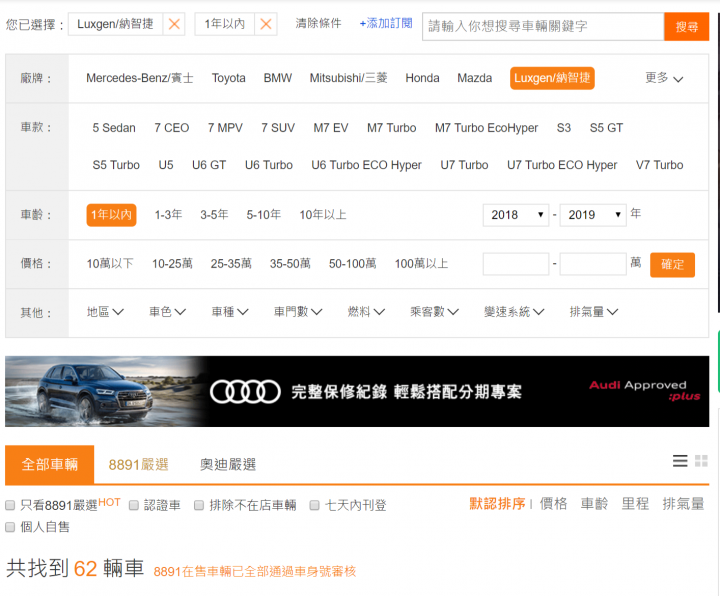The height and width of the screenshot is (596, 720).
Task: Focus the minimum price input field
Action: pyautogui.click(x=516, y=264)
